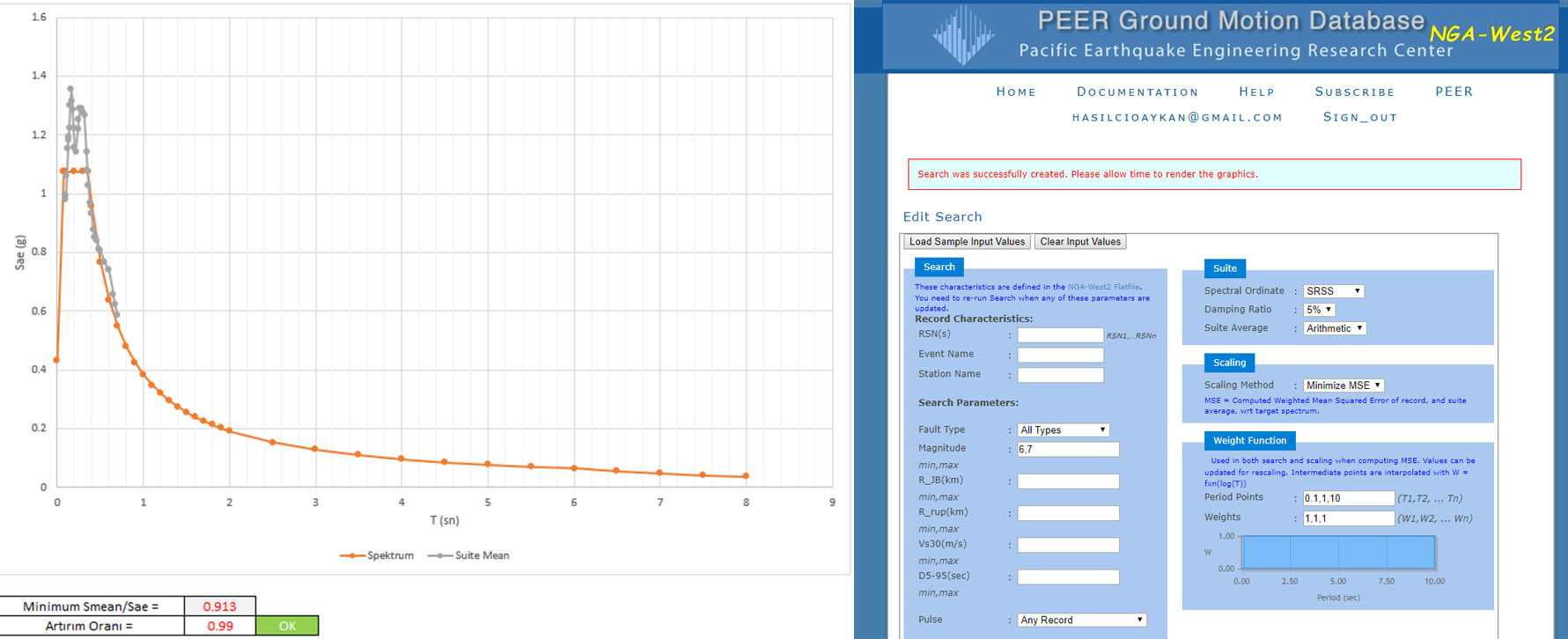
Task: Click the T (sn) axis title
Action: tap(445, 520)
